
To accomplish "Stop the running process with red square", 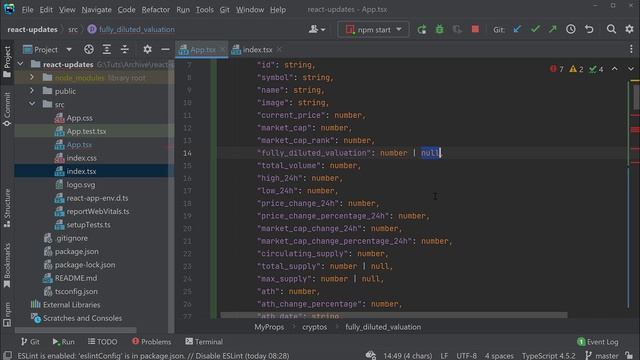I will pyautogui.click(x=475, y=29).
